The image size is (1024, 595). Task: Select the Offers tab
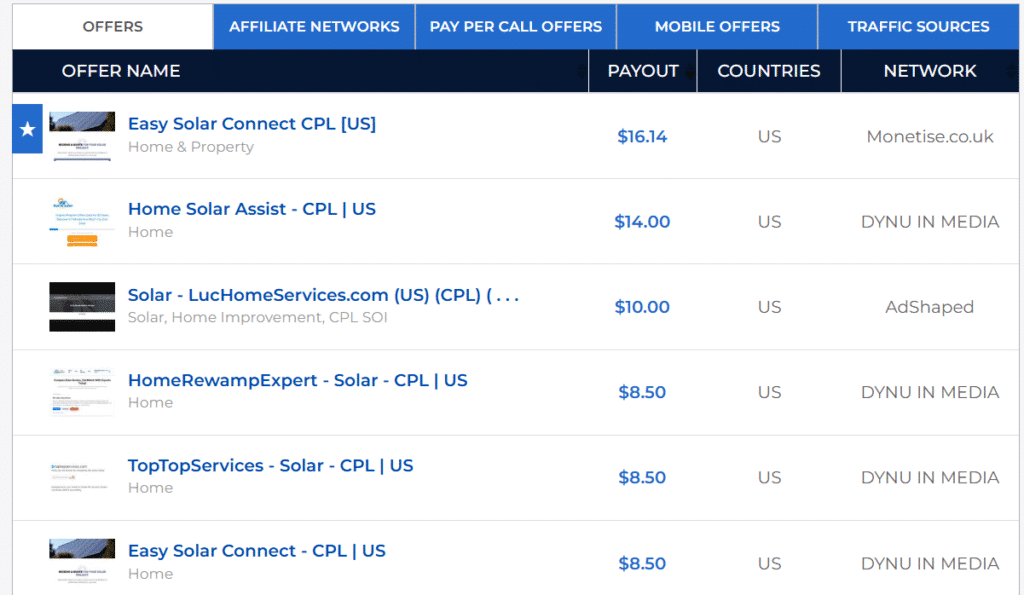pyautogui.click(x=112, y=27)
